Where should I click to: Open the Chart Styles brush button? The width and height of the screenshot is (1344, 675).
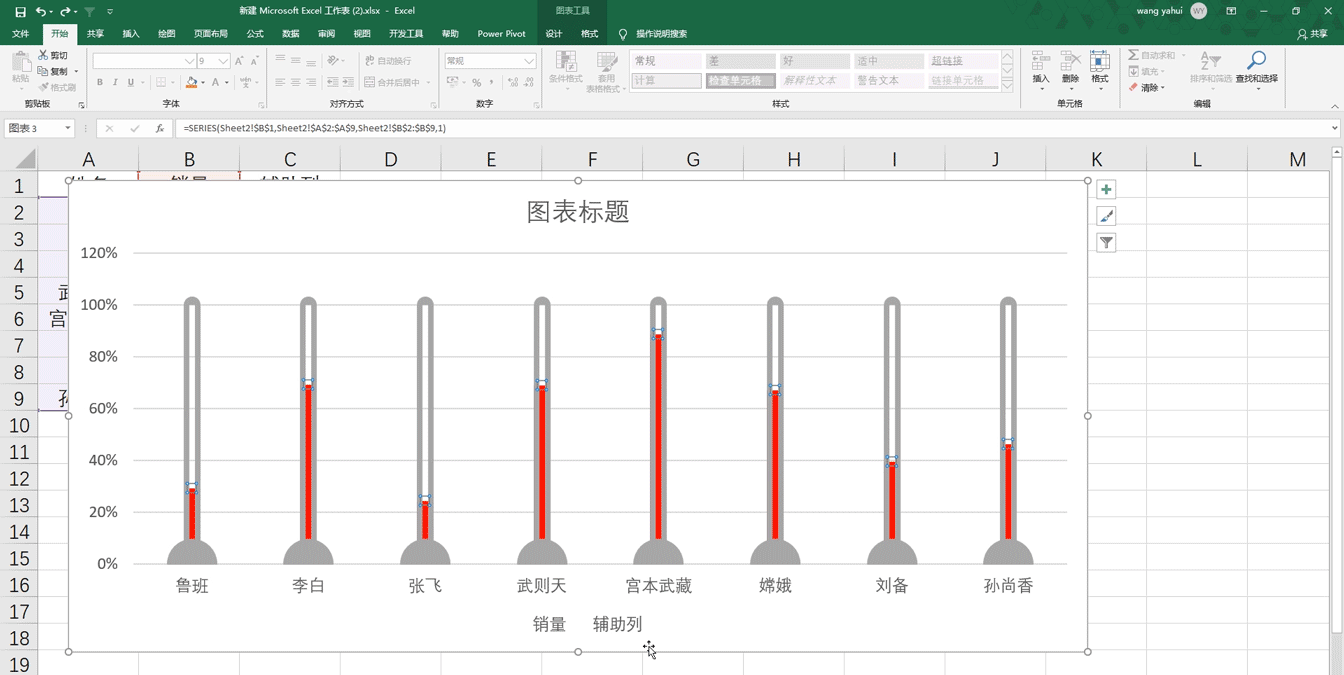(x=1106, y=216)
